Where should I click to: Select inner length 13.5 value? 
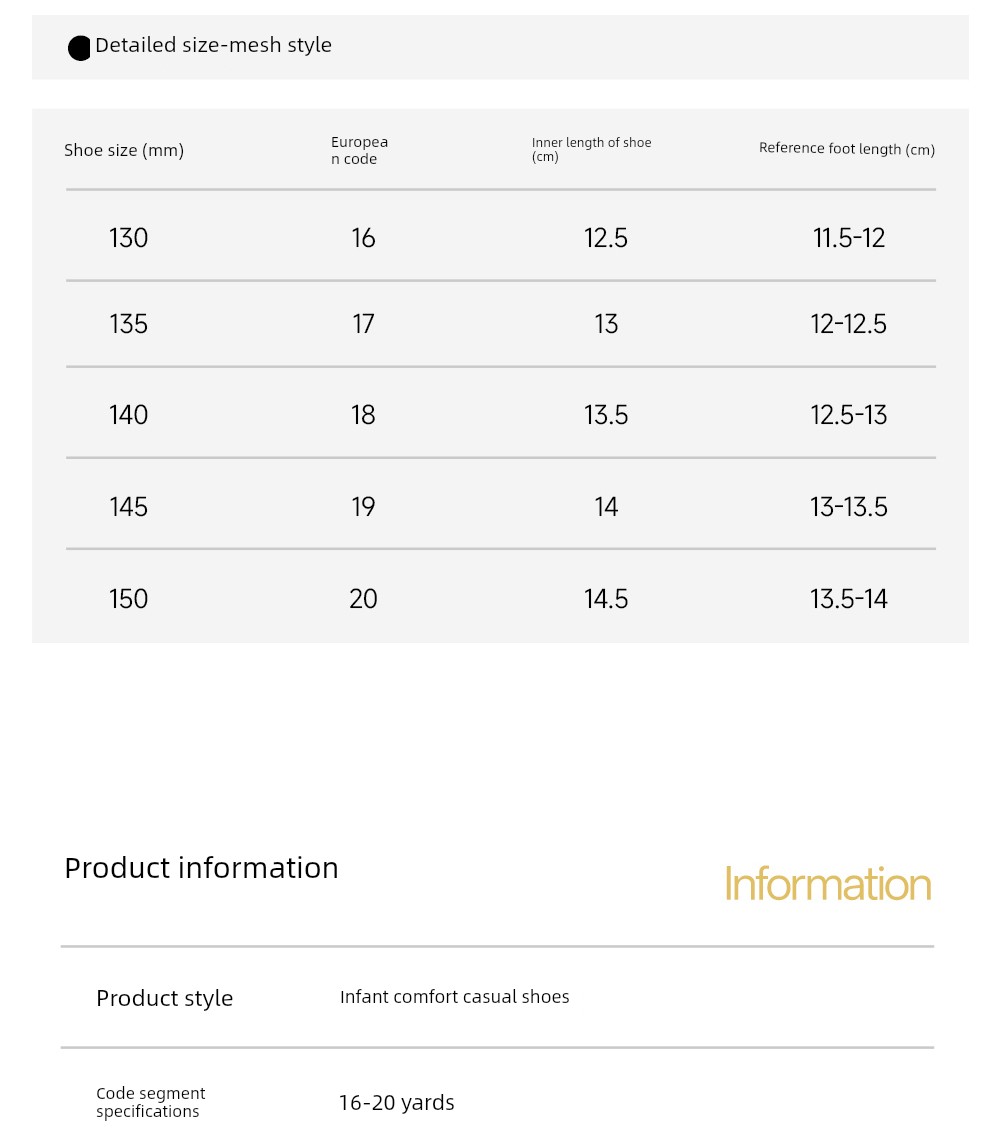click(606, 414)
